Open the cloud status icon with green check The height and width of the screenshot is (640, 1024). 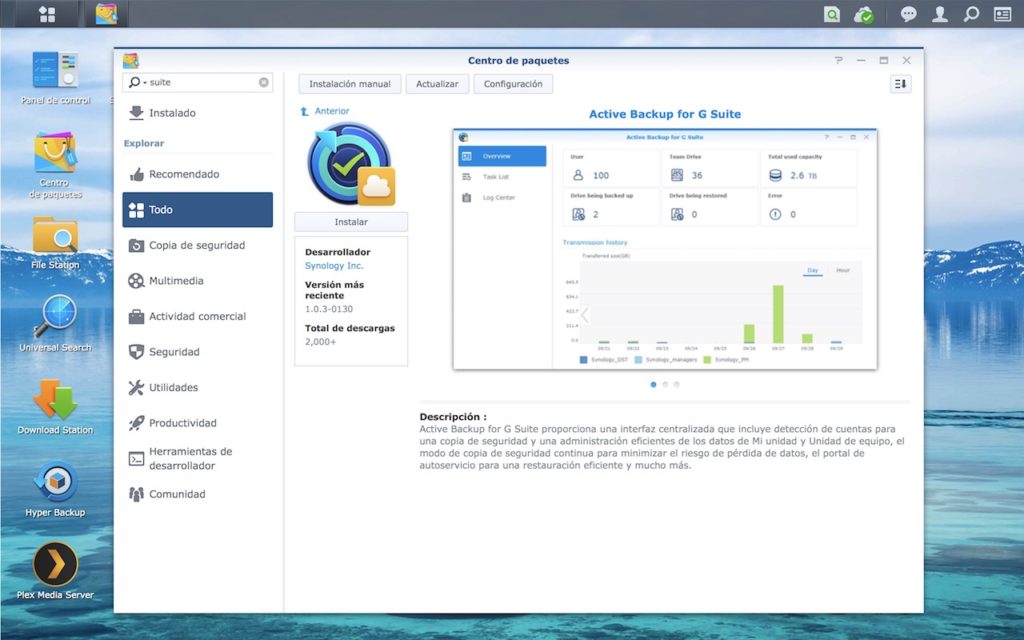[863, 14]
